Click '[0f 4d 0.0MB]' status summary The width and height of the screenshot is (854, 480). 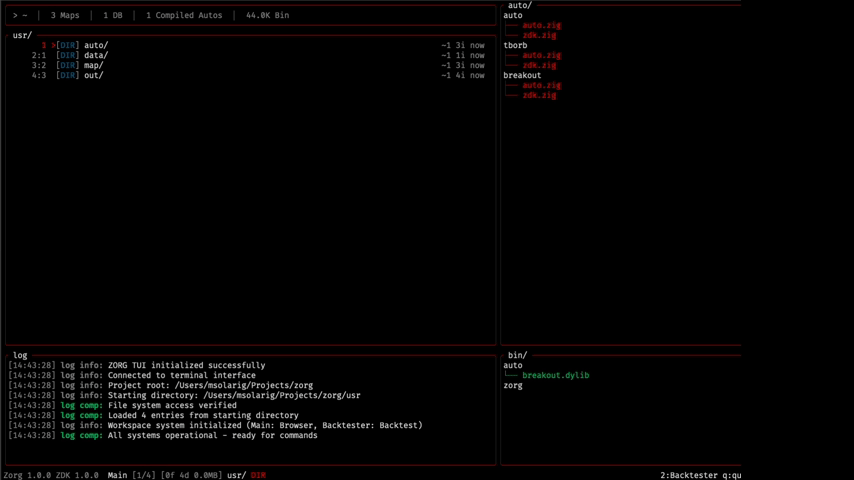pos(191,475)
